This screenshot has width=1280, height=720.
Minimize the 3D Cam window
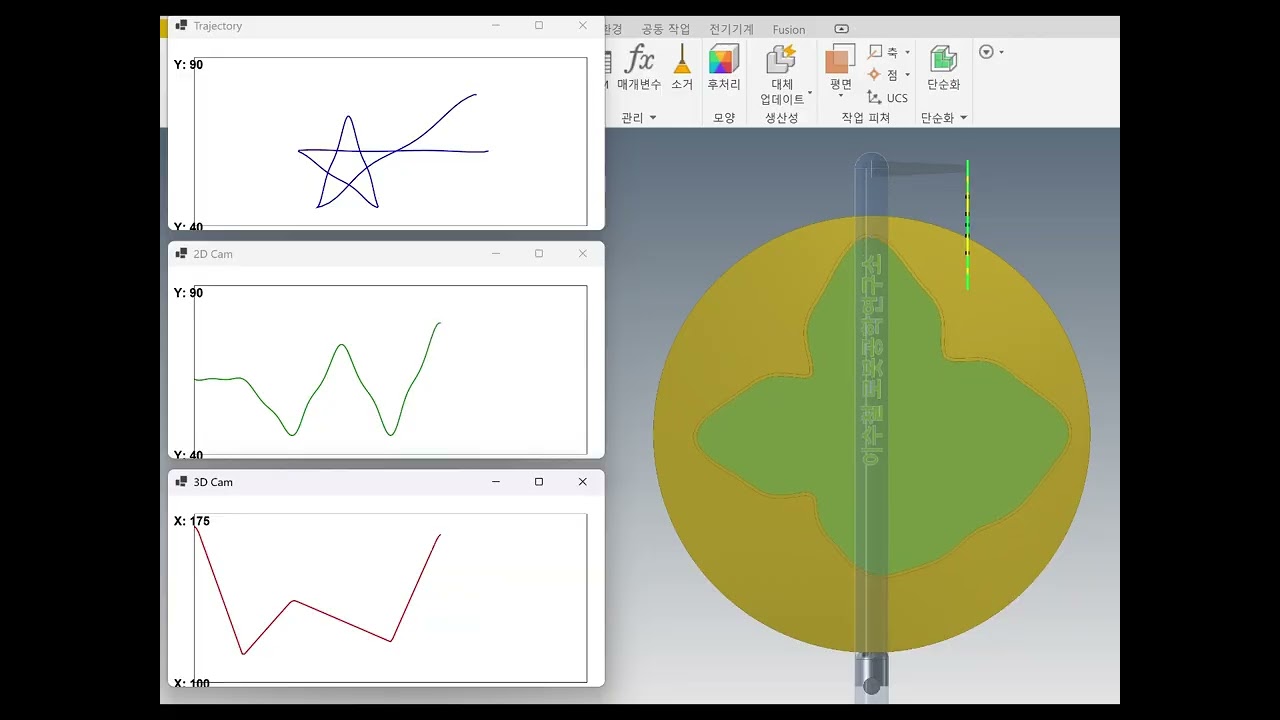click(495, 482)
